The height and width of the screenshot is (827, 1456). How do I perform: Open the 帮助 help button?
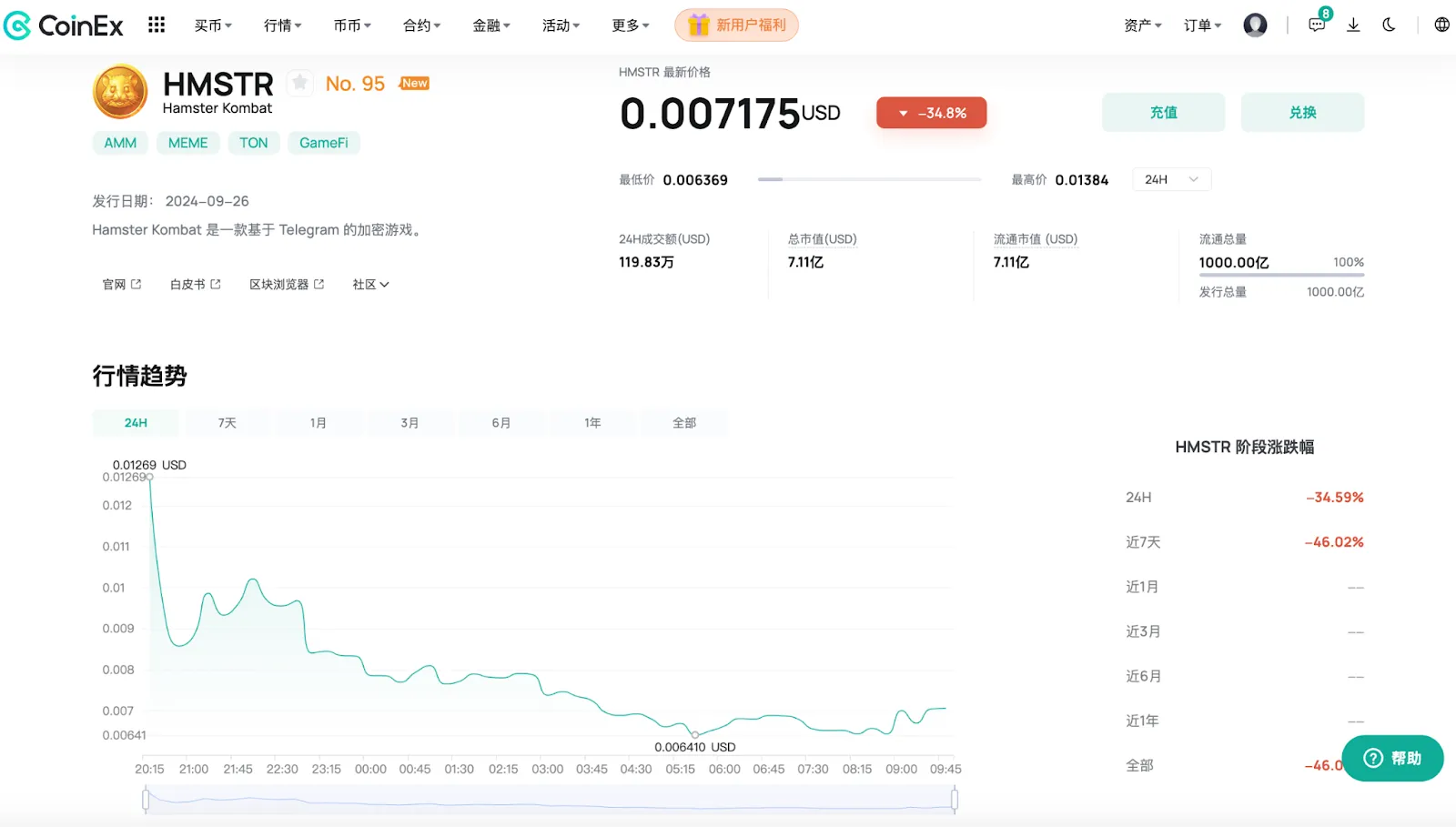(x=1392, y=758)
